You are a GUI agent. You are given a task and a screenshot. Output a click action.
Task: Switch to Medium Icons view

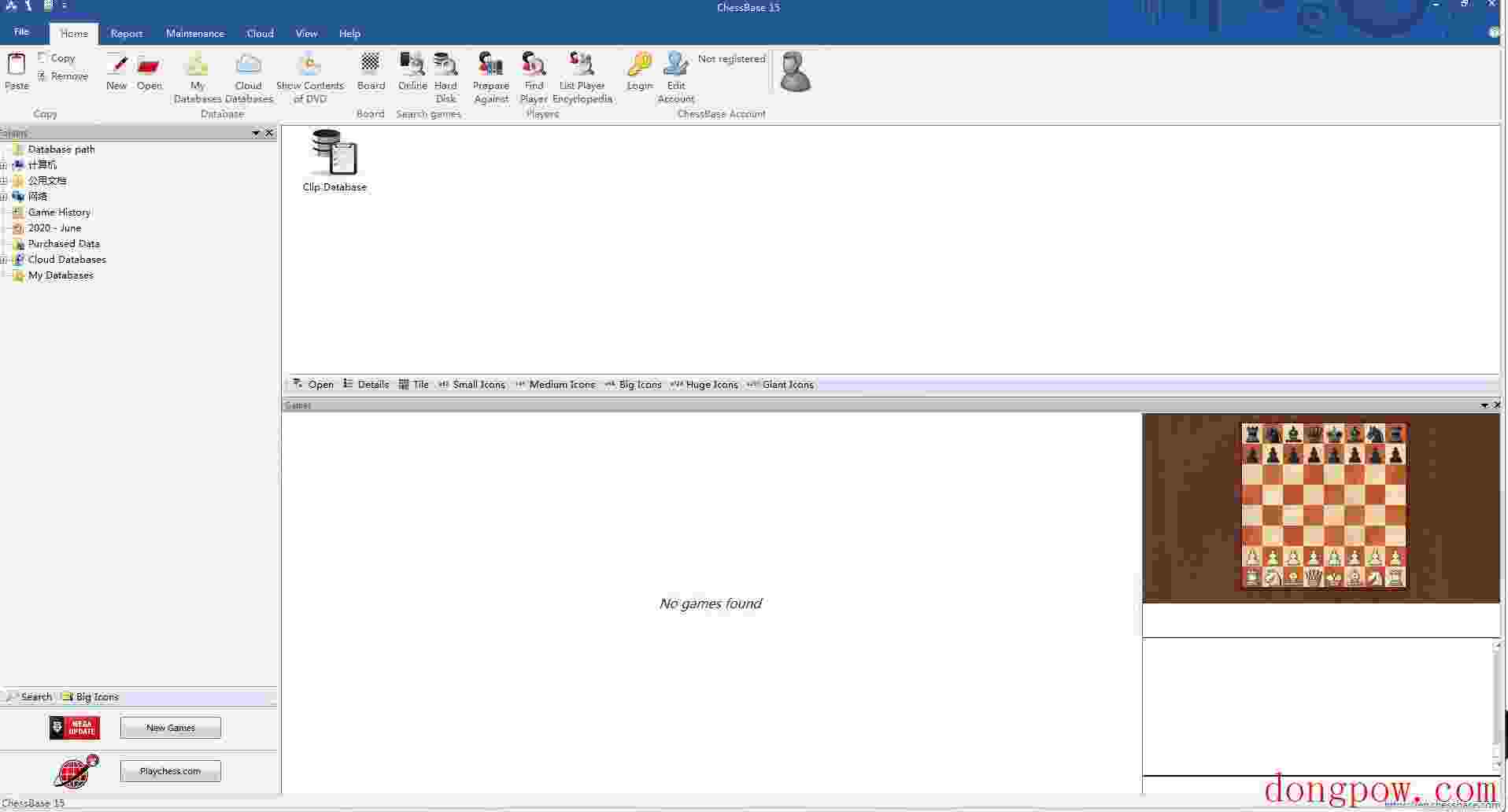pyautogui.click(x=555, y=384)
